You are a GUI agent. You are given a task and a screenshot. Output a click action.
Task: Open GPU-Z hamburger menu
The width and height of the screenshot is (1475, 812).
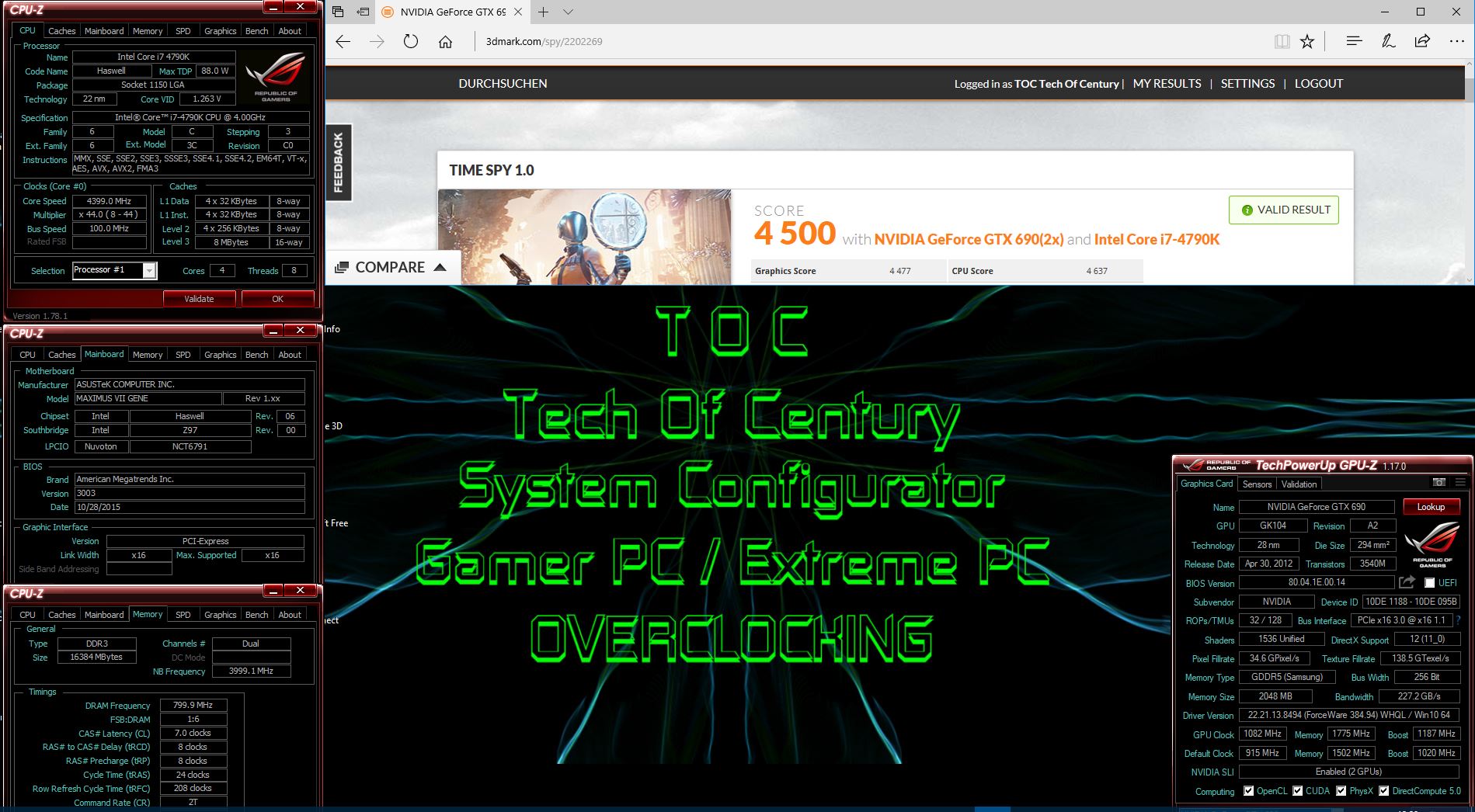tap(1460, 483)
